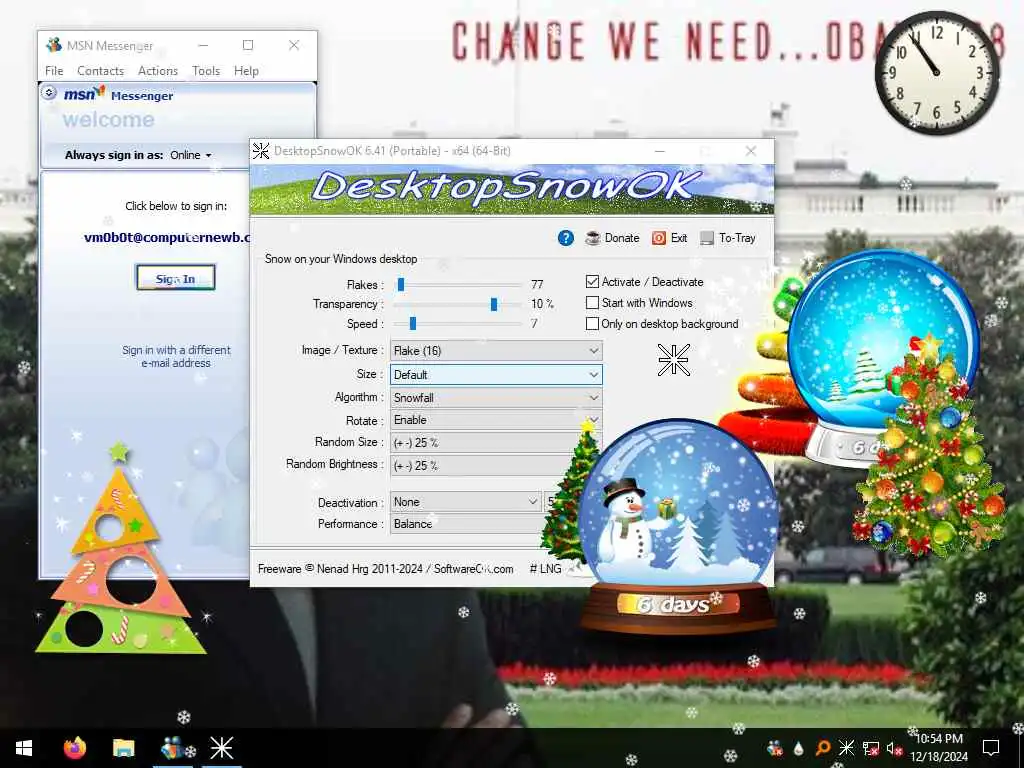Open the Help menu in MSN Messenger
1024x768 pixels.
click(x=246, y=71)
